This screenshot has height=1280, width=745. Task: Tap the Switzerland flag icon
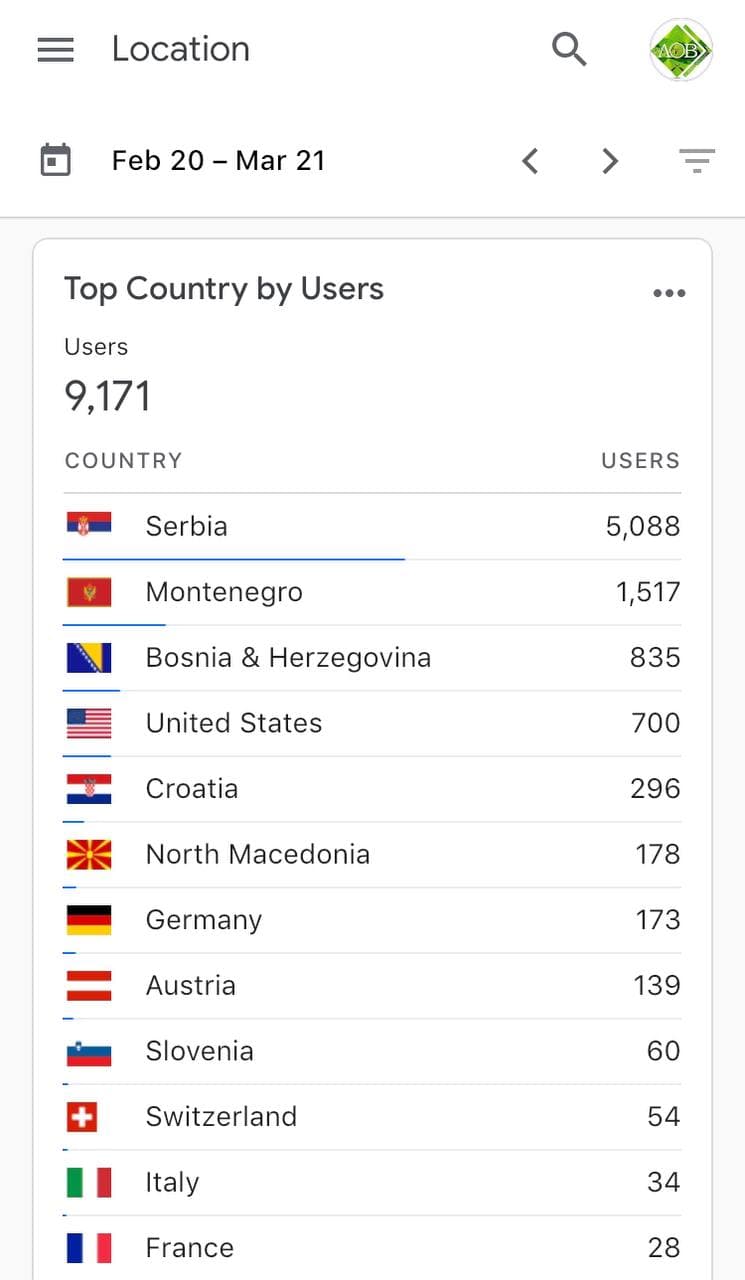82,1116
